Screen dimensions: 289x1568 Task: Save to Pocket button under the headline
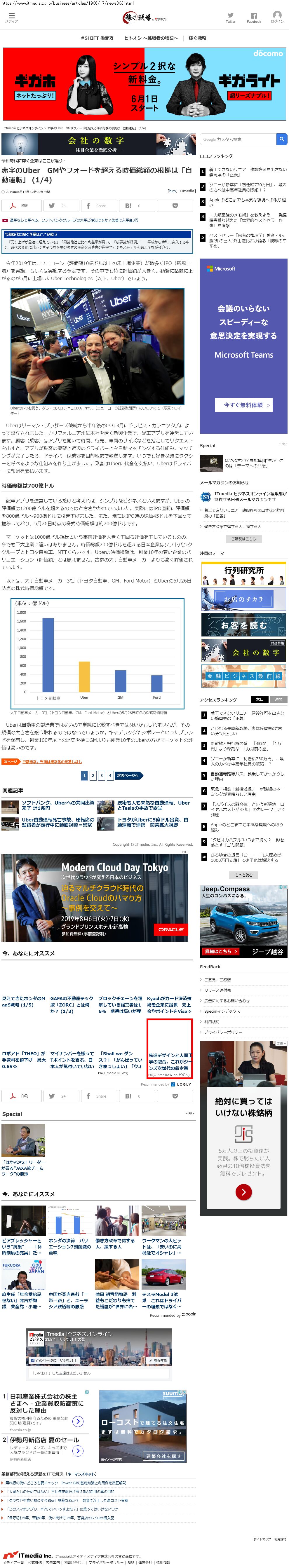[176, 206]
